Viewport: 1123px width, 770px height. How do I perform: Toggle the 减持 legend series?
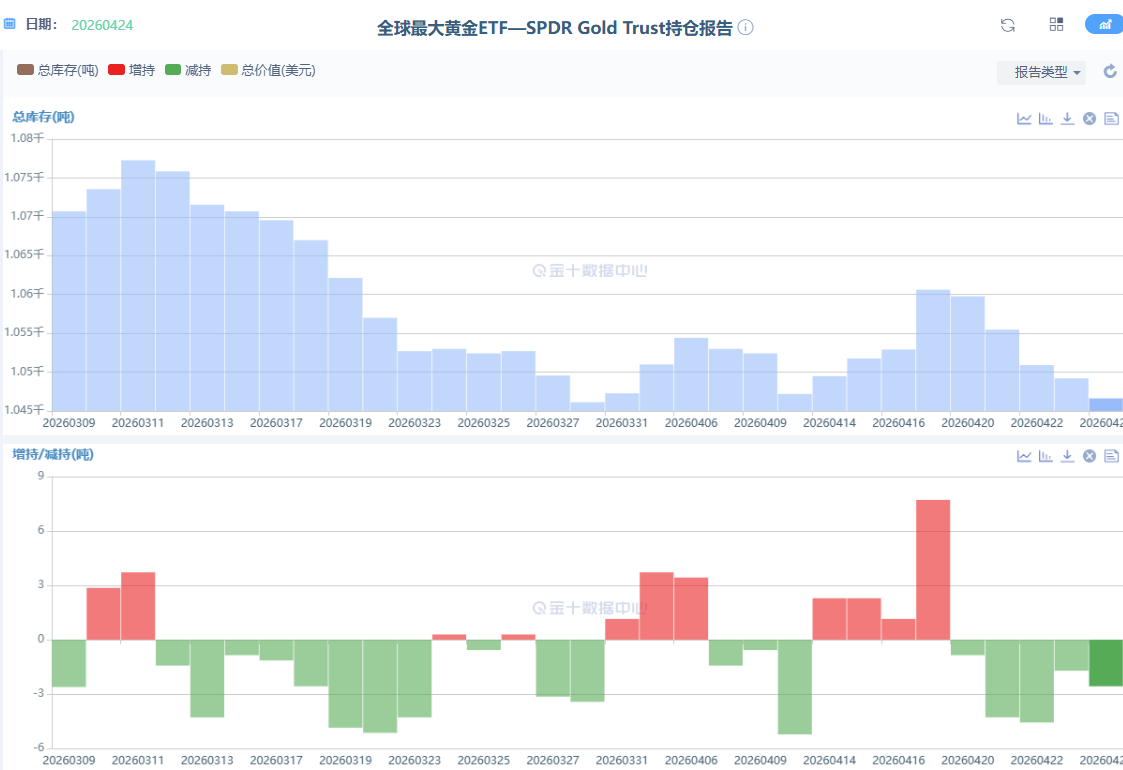(x=188, y=70)
